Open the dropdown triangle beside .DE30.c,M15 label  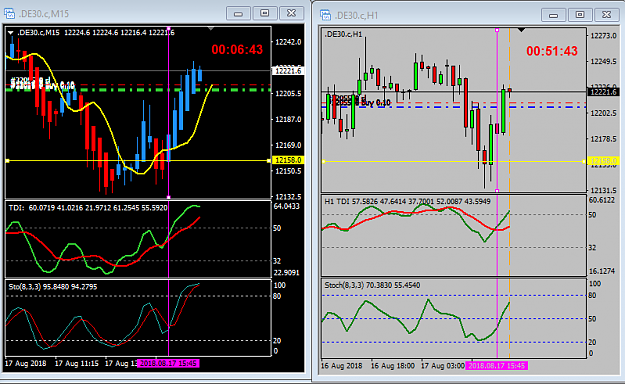[10, 33]
